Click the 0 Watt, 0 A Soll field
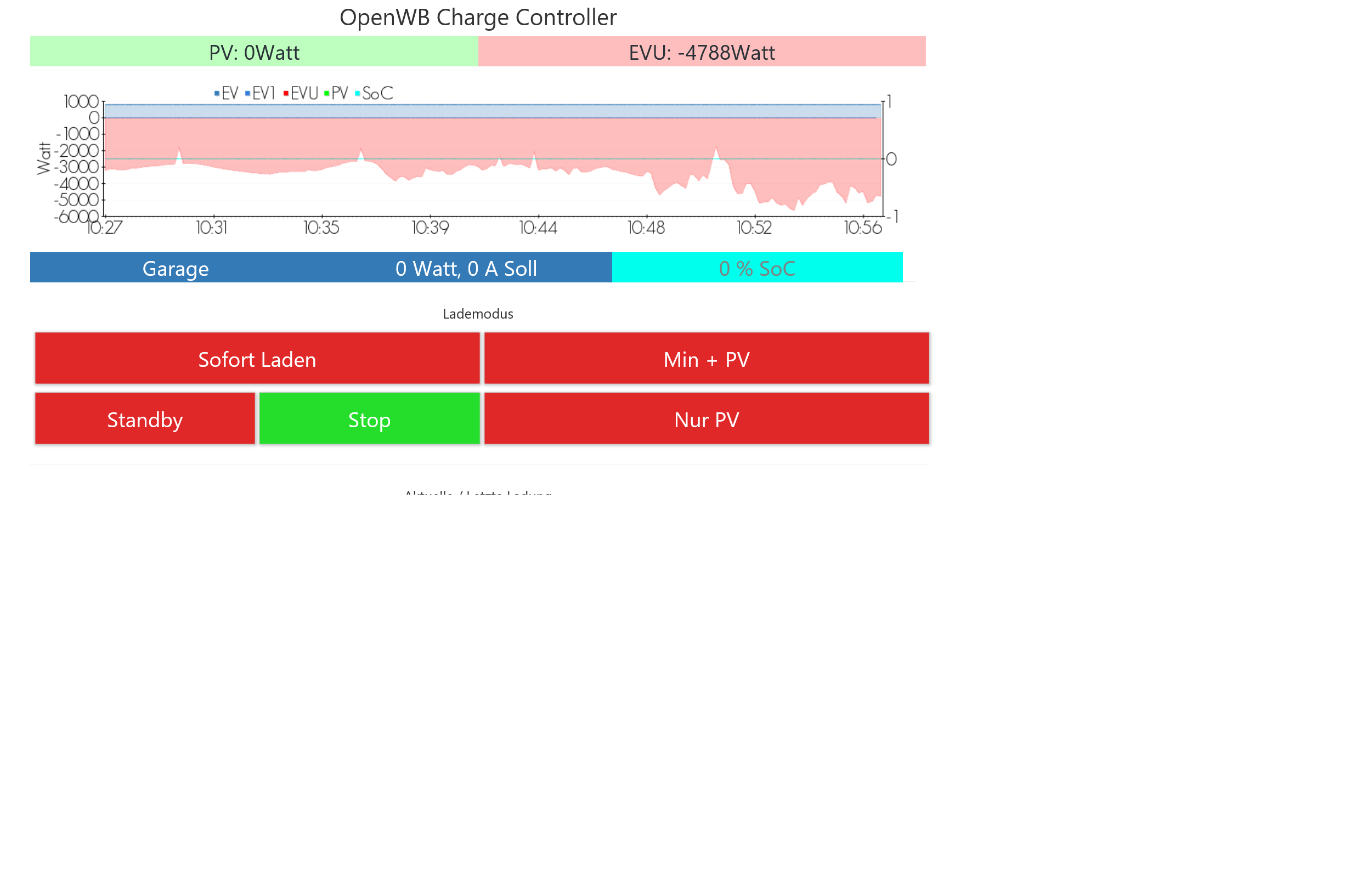Viewport: 1367px width, 896px height. (466, 268)
